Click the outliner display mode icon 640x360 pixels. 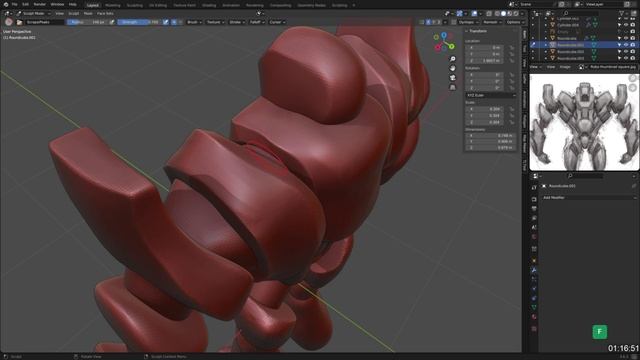click(x=549, y=13)
